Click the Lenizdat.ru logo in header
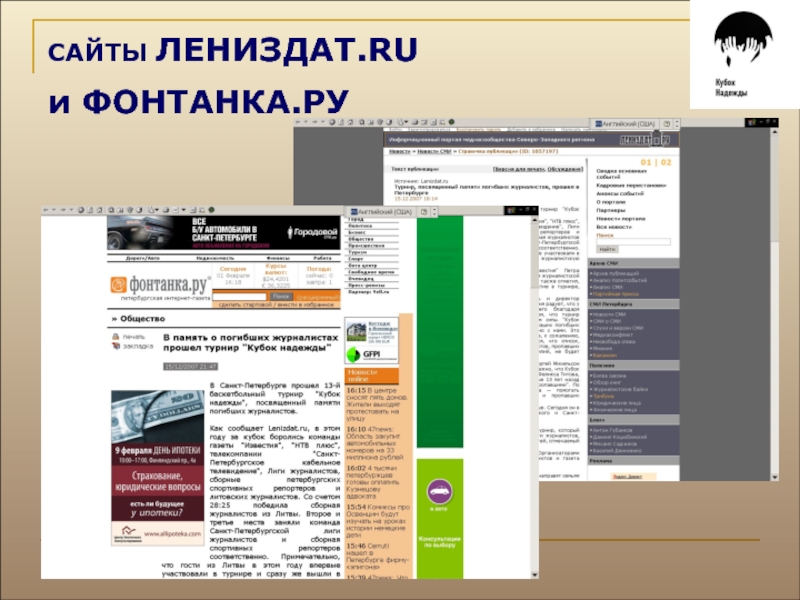Image resolution: width=800 pixels, height=600 pixels. point(646,139)
